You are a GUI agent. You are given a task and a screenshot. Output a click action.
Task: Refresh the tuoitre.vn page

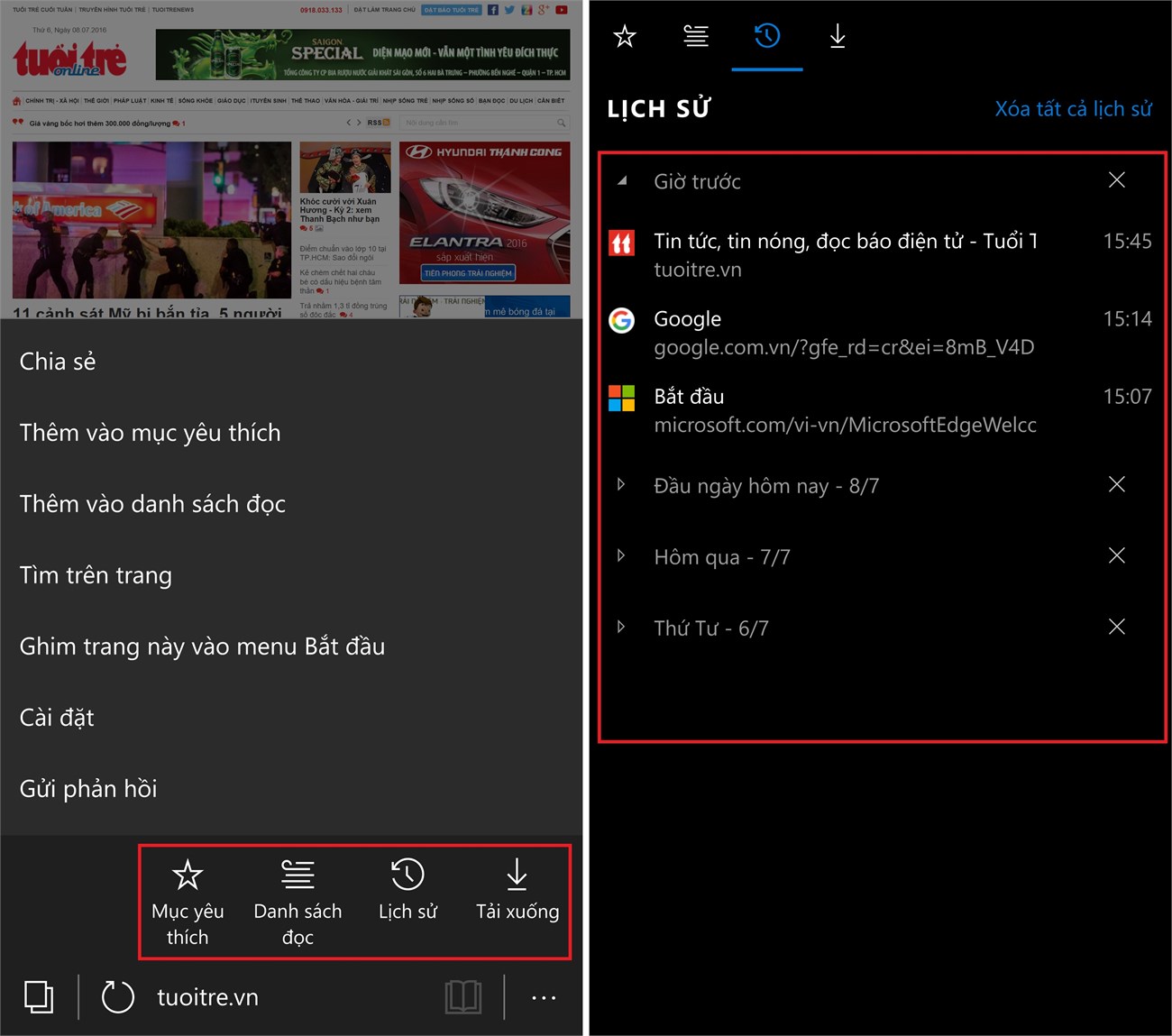[x=117, y=997]
